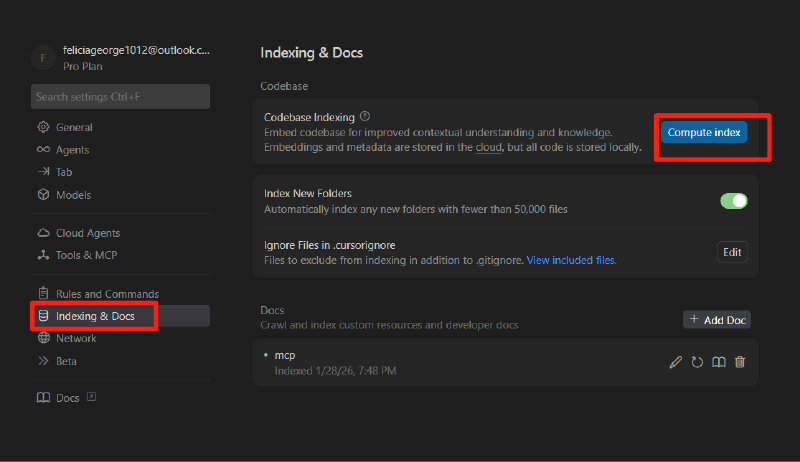This screenshot has height=462, width=800.
Task: Open the book icon for mcp doc
Action: tap(718, 362)
